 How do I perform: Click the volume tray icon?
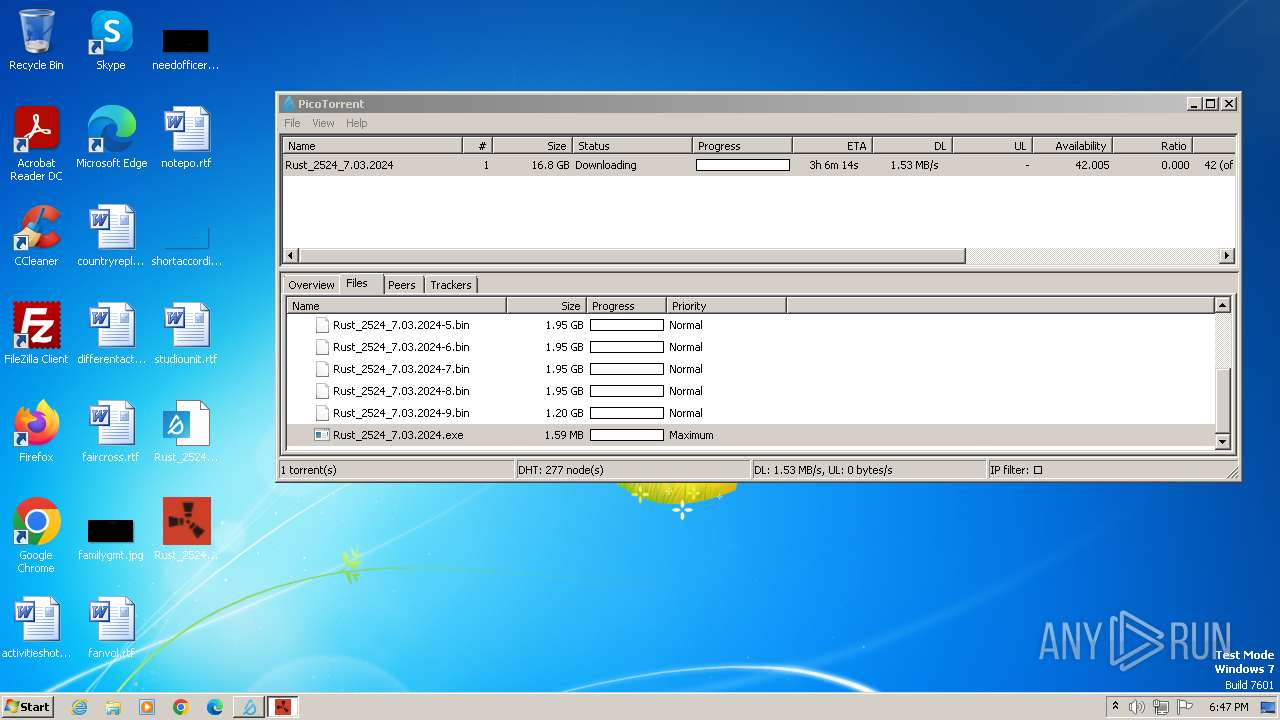1137,707
